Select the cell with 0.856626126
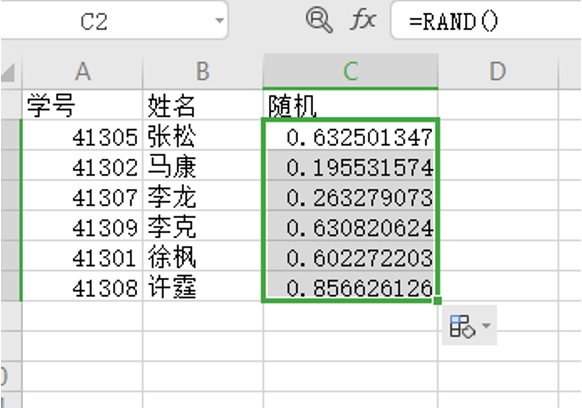Screen dimensions: 582x408 point(351,286)
